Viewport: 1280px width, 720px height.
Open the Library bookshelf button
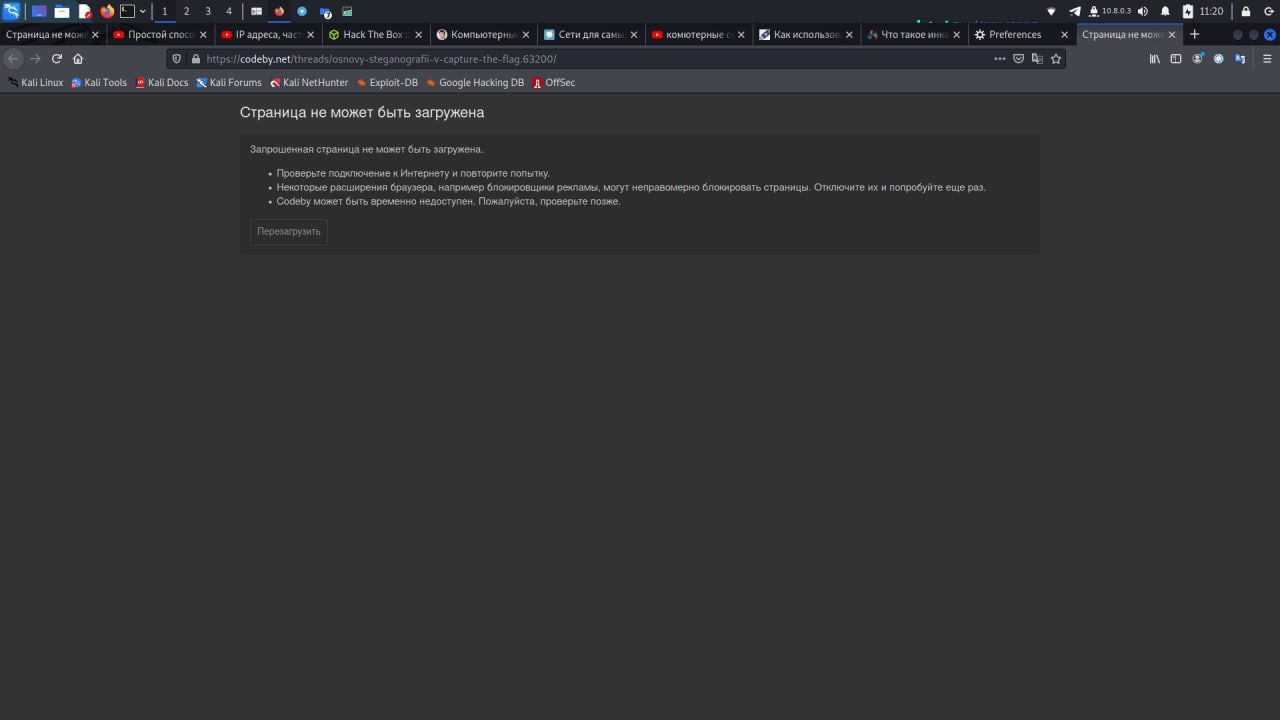tap(1154, 59)
